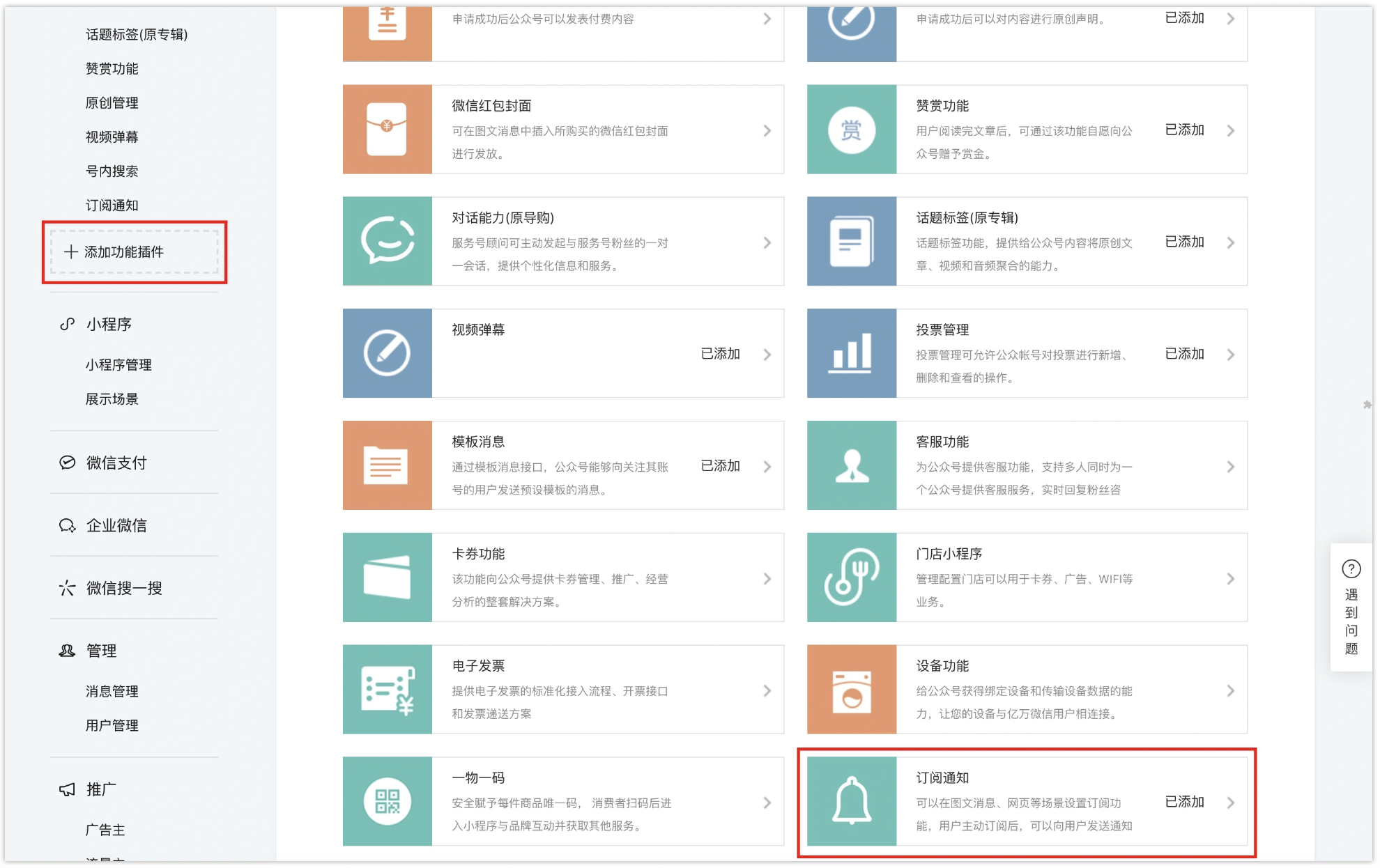This screenshot has width=1380, height=868.
Task: Click the 推广 megaphone icon in sidebar
Action: point(67,789)
